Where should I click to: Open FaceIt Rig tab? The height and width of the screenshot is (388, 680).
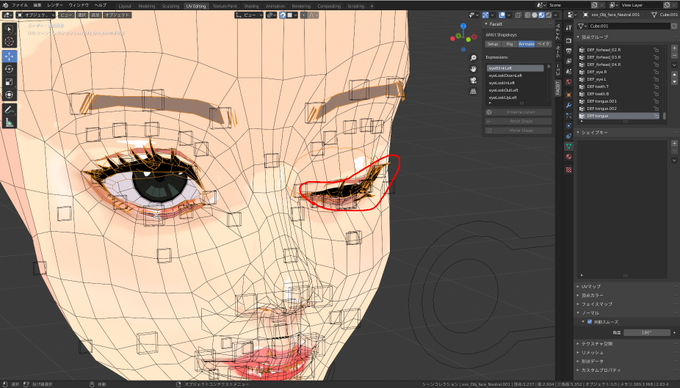510,44
